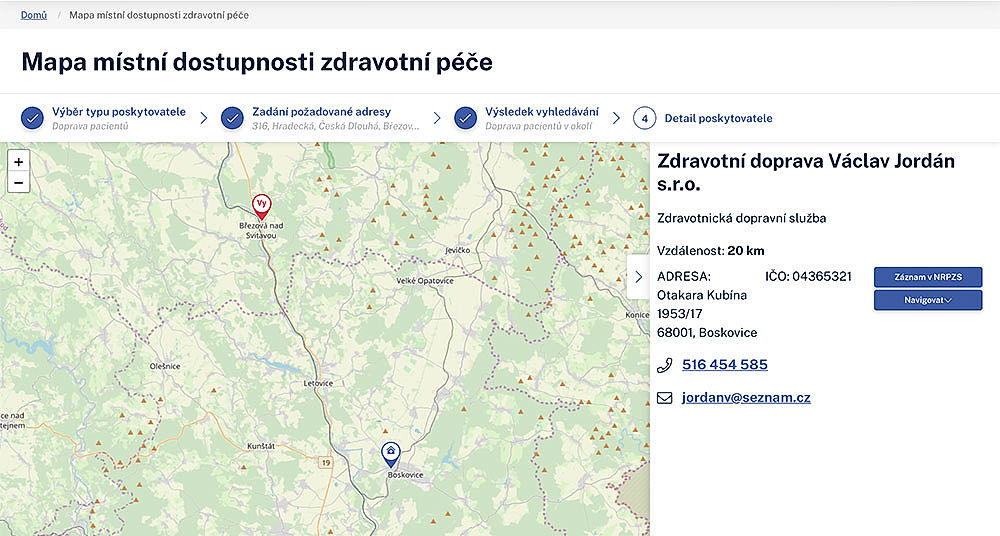
Task: Email jordanv@seznam.cz
Action: tap(746, 398)
